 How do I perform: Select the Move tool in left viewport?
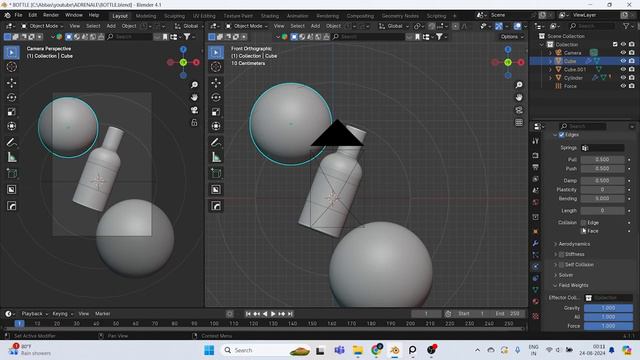click(11, 83)
